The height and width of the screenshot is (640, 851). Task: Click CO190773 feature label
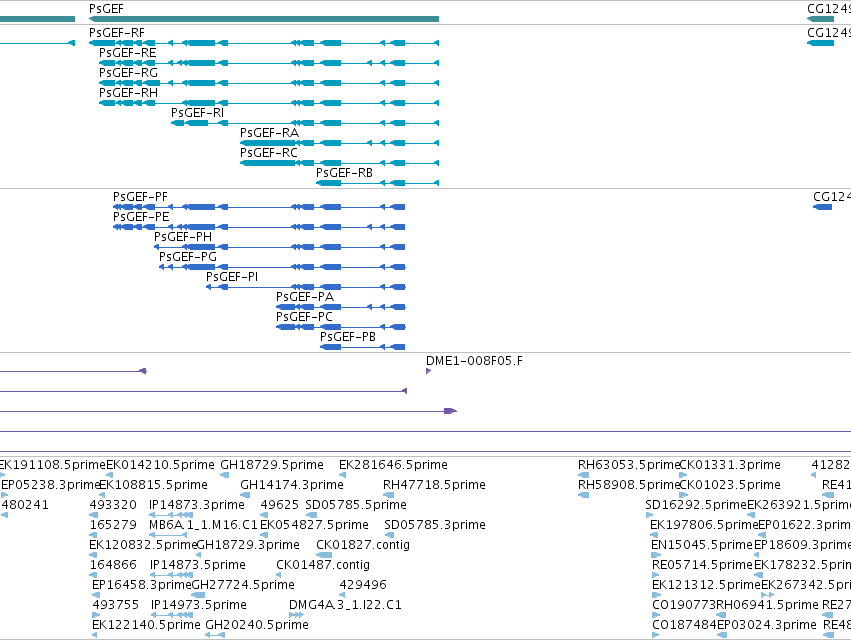(684, 606)
